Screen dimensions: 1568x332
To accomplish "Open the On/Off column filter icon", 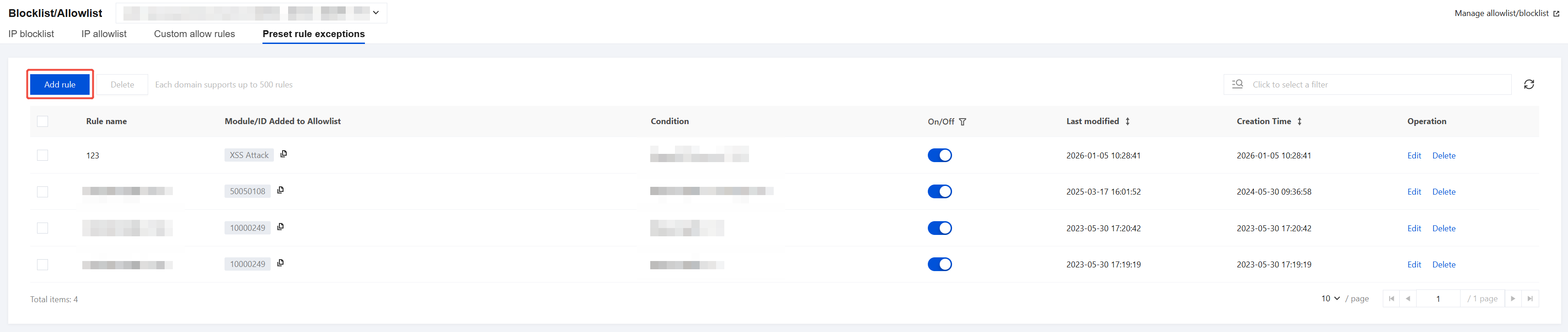I will click(963, 122).
